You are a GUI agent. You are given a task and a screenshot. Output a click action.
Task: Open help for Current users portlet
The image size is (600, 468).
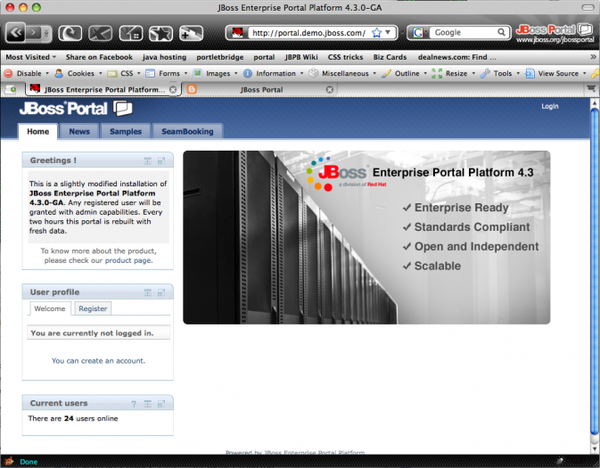134,404
